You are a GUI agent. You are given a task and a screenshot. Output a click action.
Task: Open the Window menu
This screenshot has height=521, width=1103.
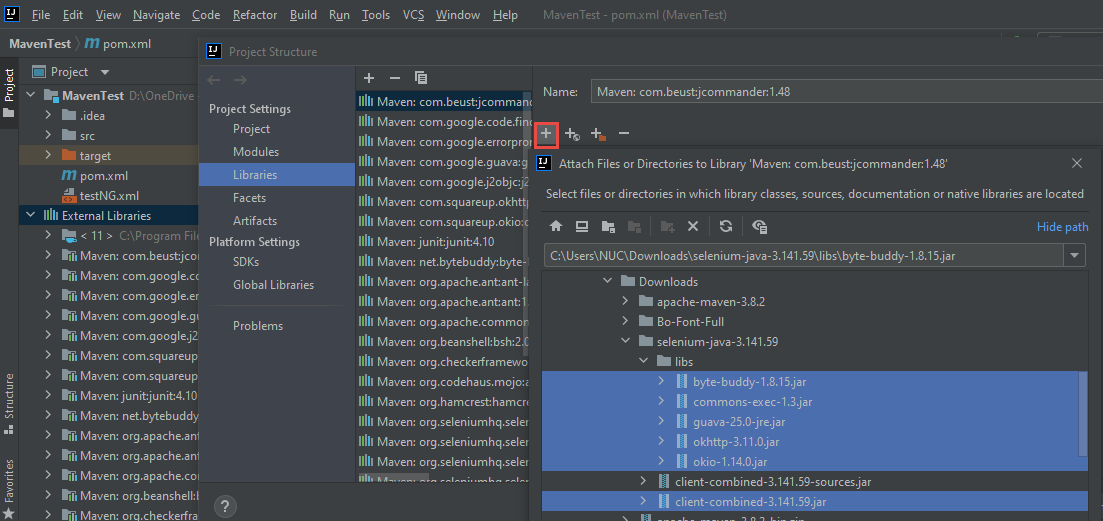458,15
